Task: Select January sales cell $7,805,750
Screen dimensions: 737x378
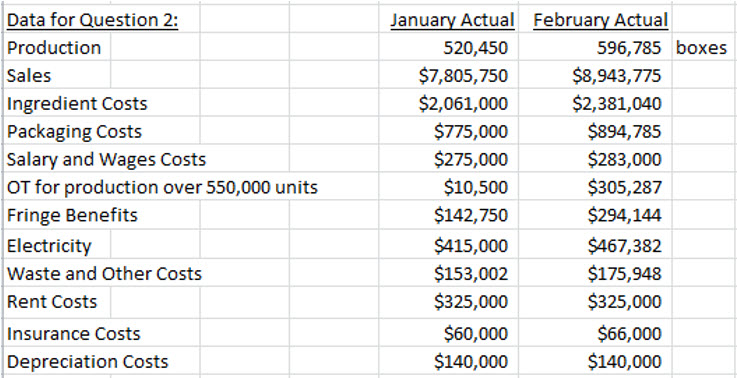Action: pos(463,76)
